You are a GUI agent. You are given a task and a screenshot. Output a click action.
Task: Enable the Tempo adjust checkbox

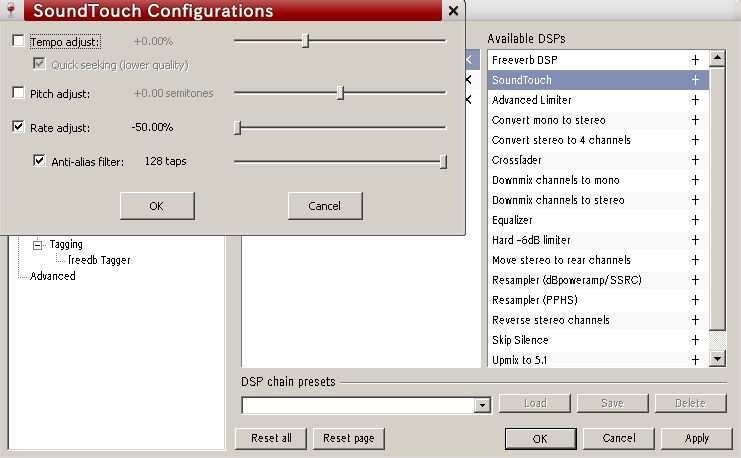(x=18, y=41)
